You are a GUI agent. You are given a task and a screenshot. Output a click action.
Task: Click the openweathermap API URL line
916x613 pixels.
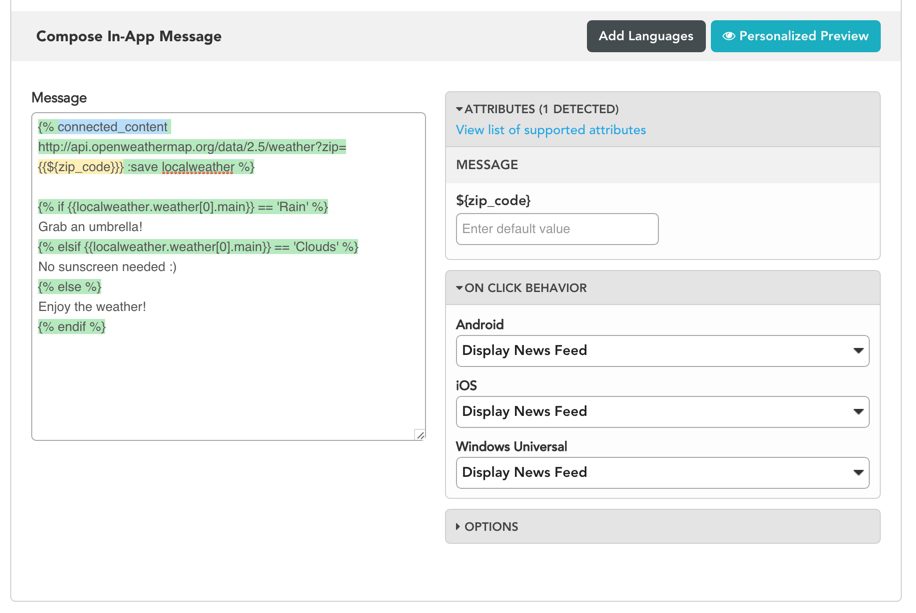click(x=192, y=147)
